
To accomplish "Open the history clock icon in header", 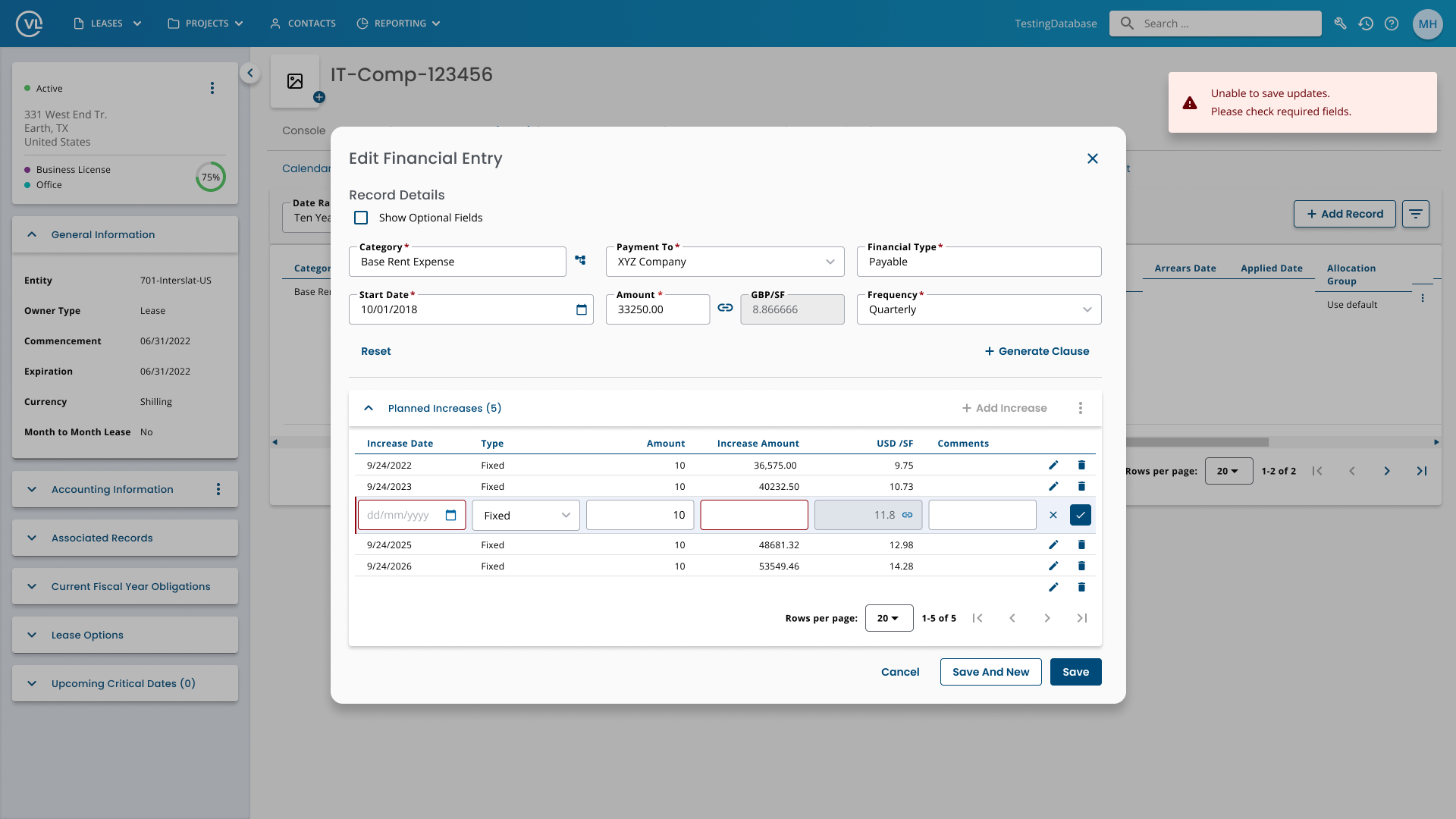I will point(1366,24).
